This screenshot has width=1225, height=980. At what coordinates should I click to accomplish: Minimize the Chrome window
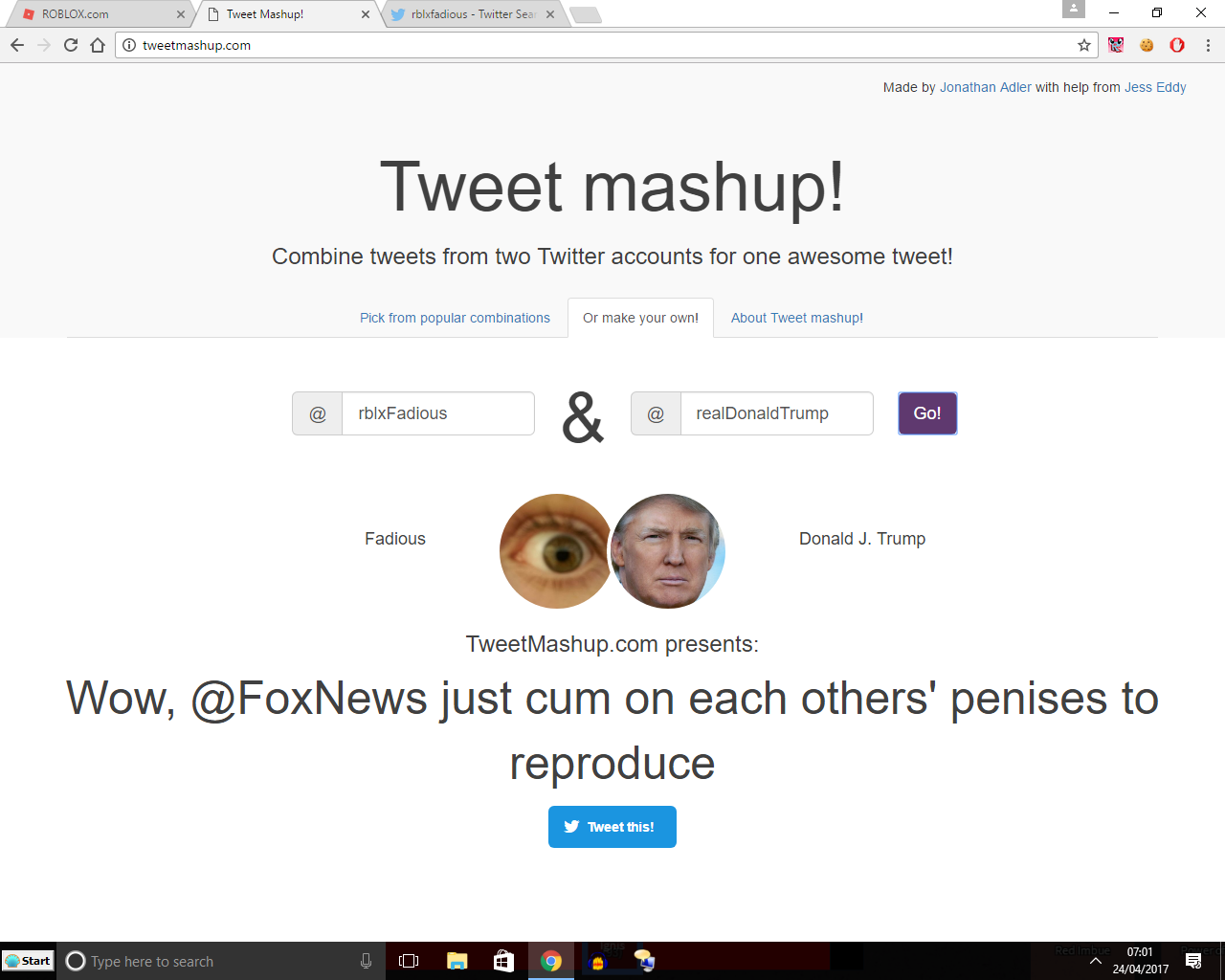tap(1114, 12)
